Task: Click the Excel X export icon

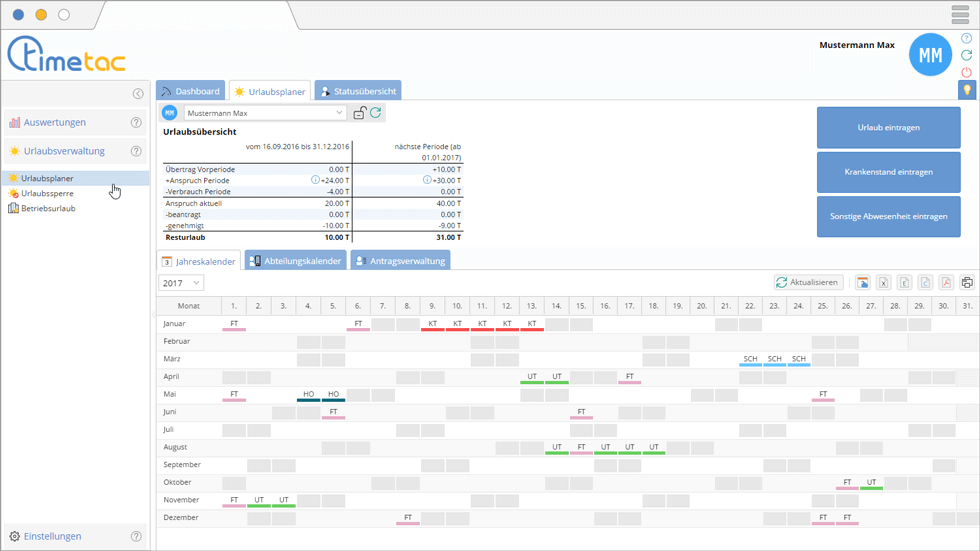Action: pos(883,283)
